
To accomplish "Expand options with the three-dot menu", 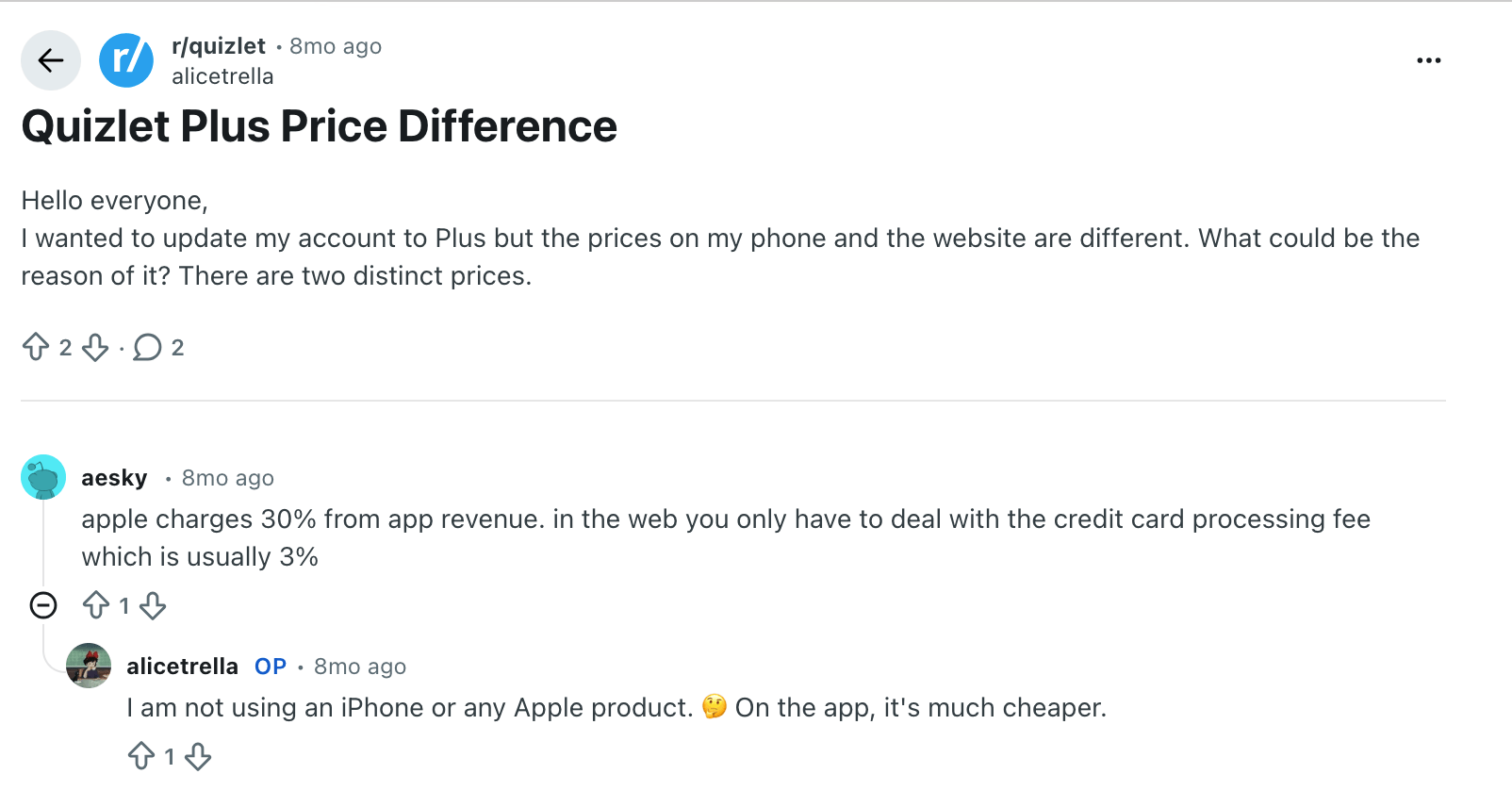I will 1429,59.
